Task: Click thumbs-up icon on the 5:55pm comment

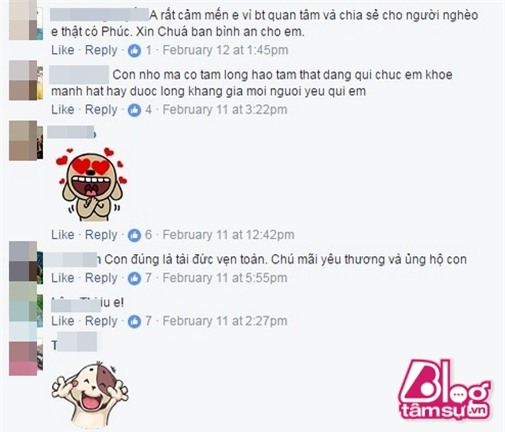Action: [134, 278]
